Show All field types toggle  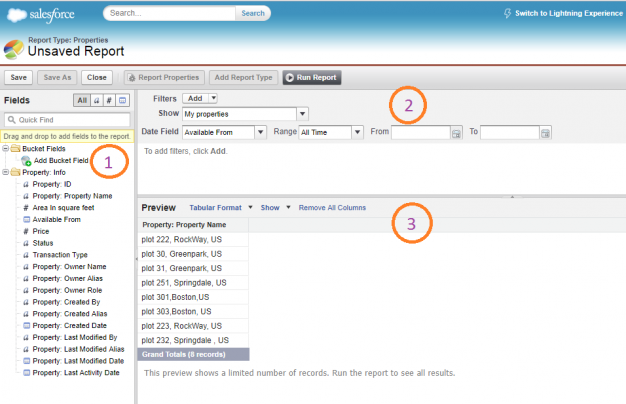point(81,101)
